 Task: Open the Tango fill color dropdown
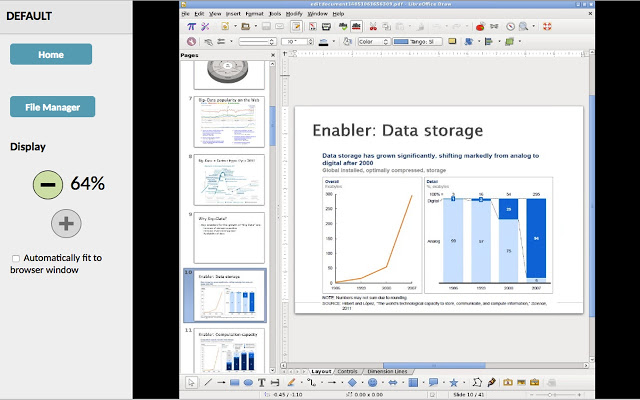click(x=417, y=42)
